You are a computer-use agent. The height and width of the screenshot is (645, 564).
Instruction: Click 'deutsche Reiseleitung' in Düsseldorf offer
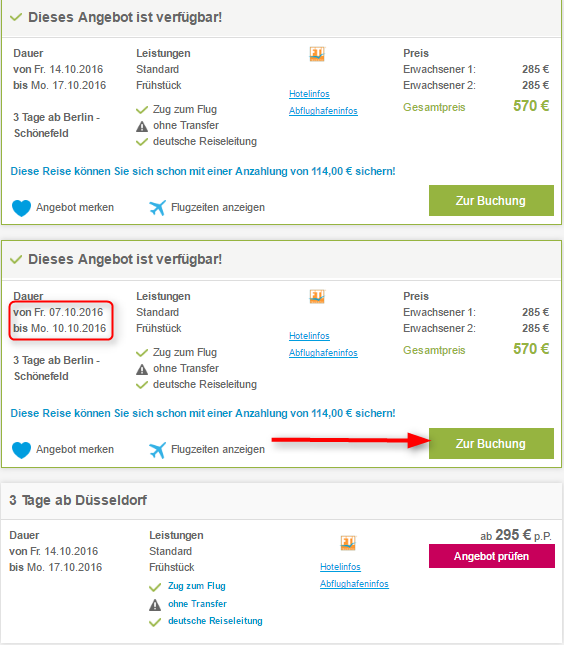click(215, 621)
